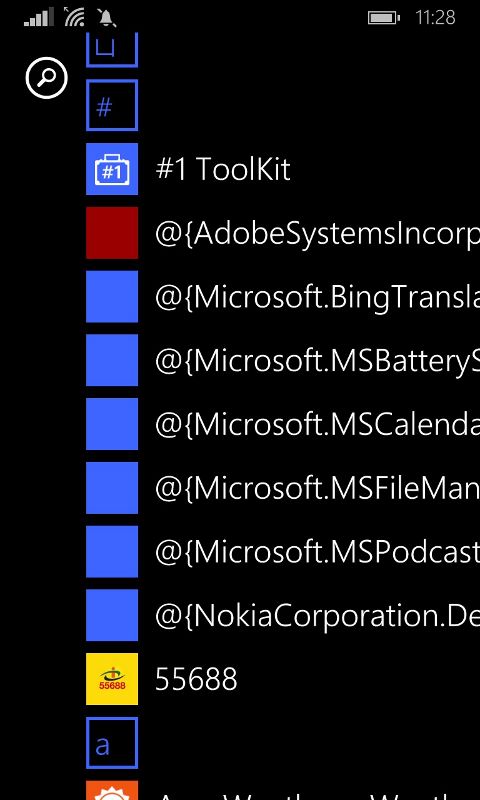Tap the orange weather app tile

tap(112, 790)
